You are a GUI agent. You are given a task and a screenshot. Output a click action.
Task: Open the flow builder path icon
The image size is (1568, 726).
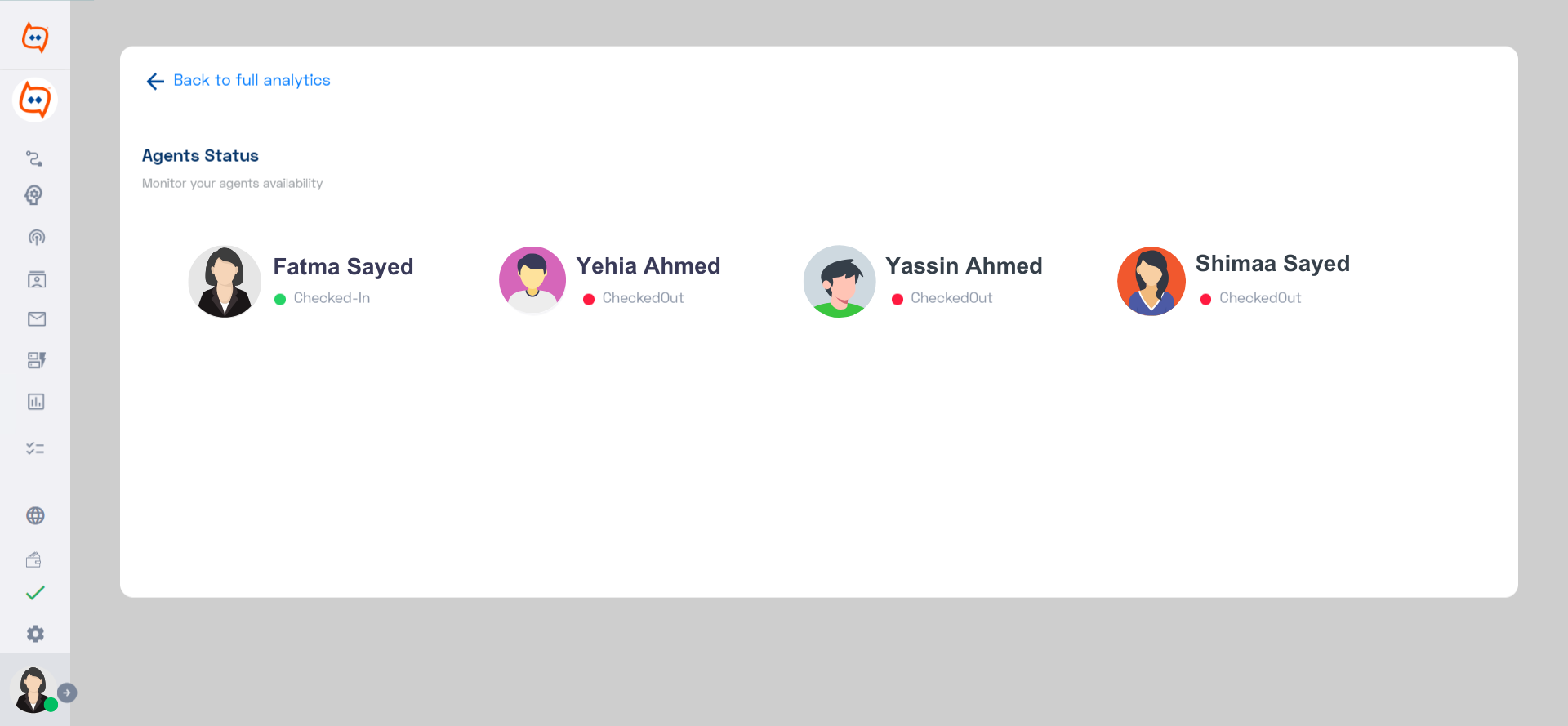pos(34,158)
